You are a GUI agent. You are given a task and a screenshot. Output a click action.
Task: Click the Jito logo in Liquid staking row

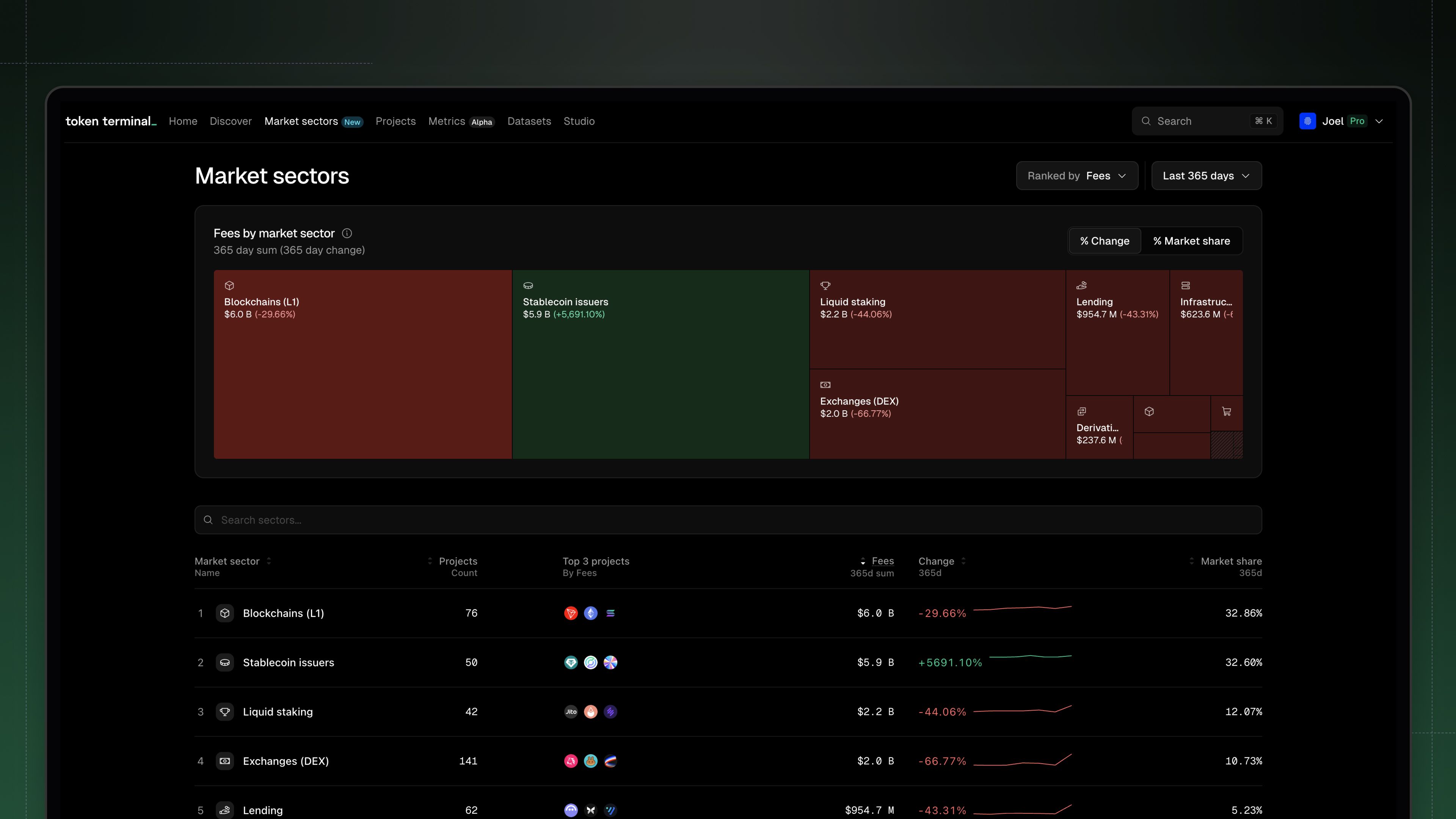tap(571, 712)
